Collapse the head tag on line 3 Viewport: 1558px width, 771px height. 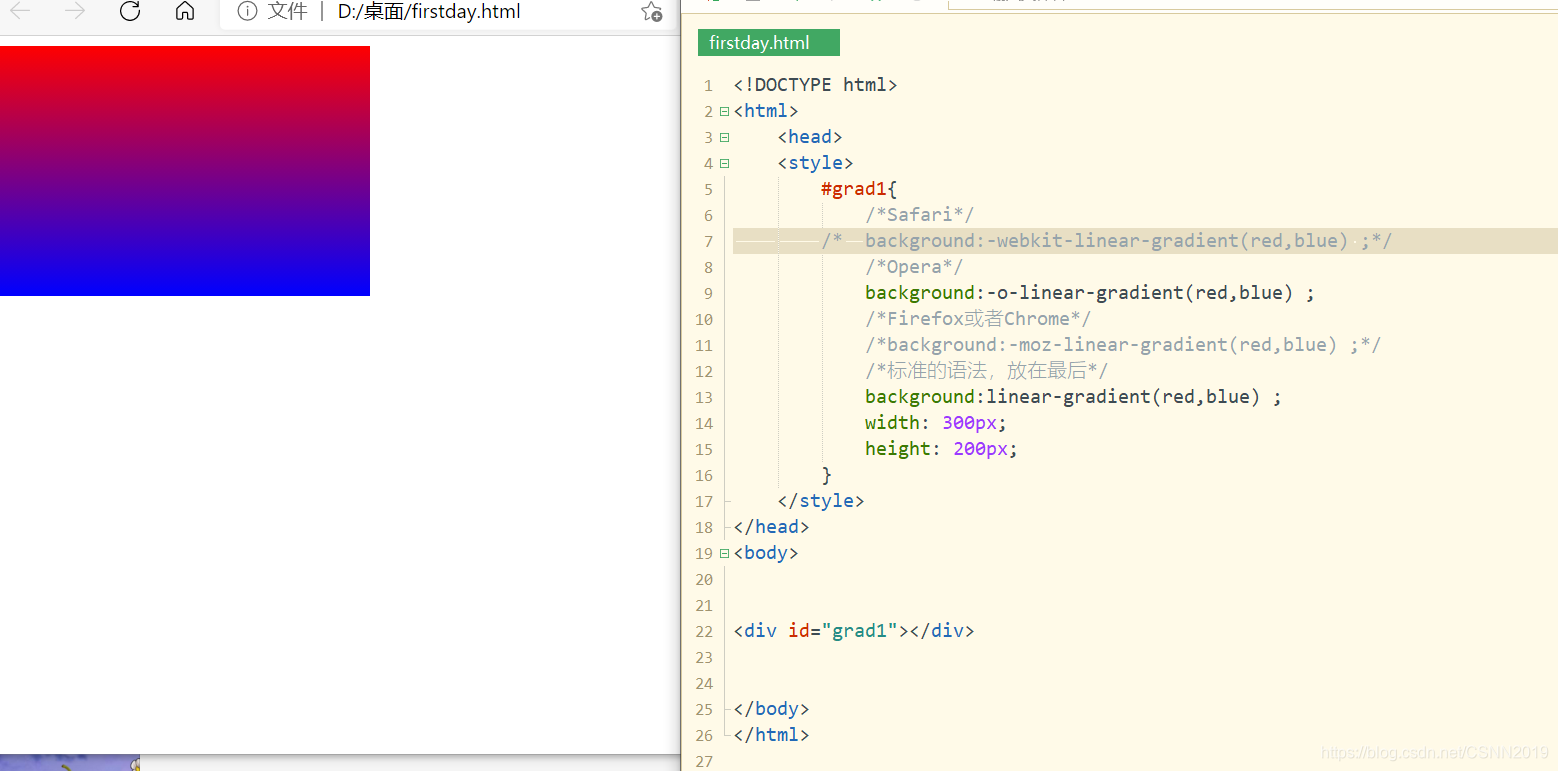[x=724, y=137]
